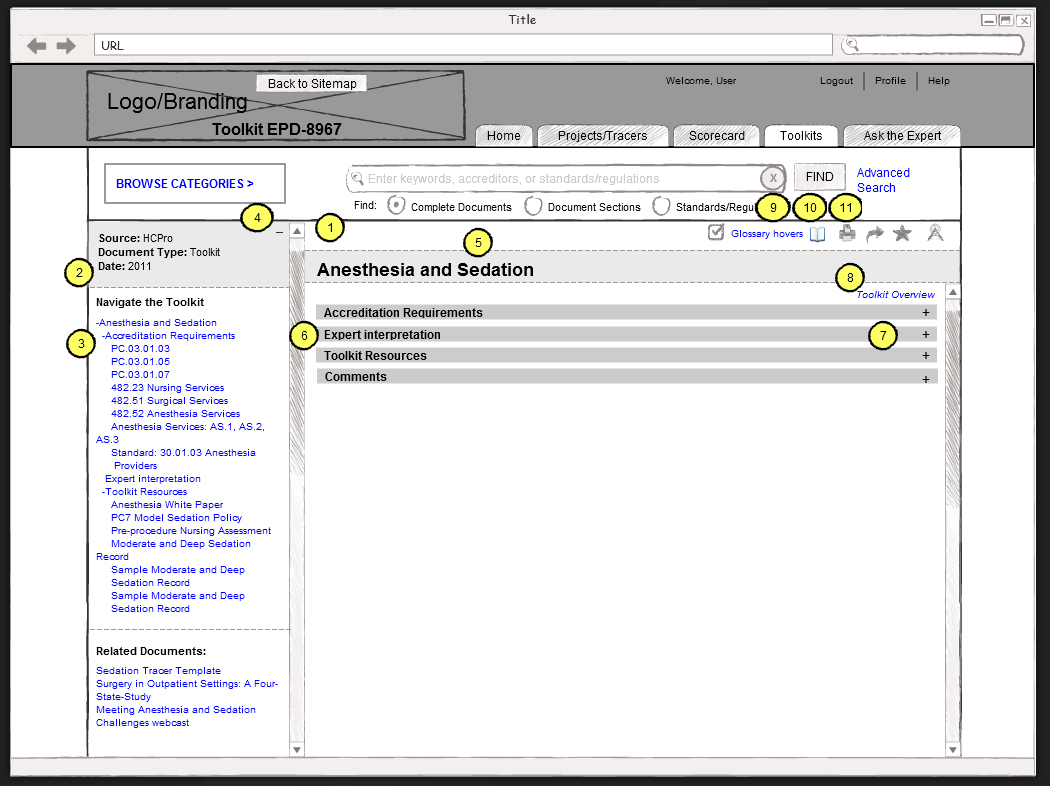Click the up arrow of the content area scrollbar
Screen dimensions: 1050x786
pos(952,292)
